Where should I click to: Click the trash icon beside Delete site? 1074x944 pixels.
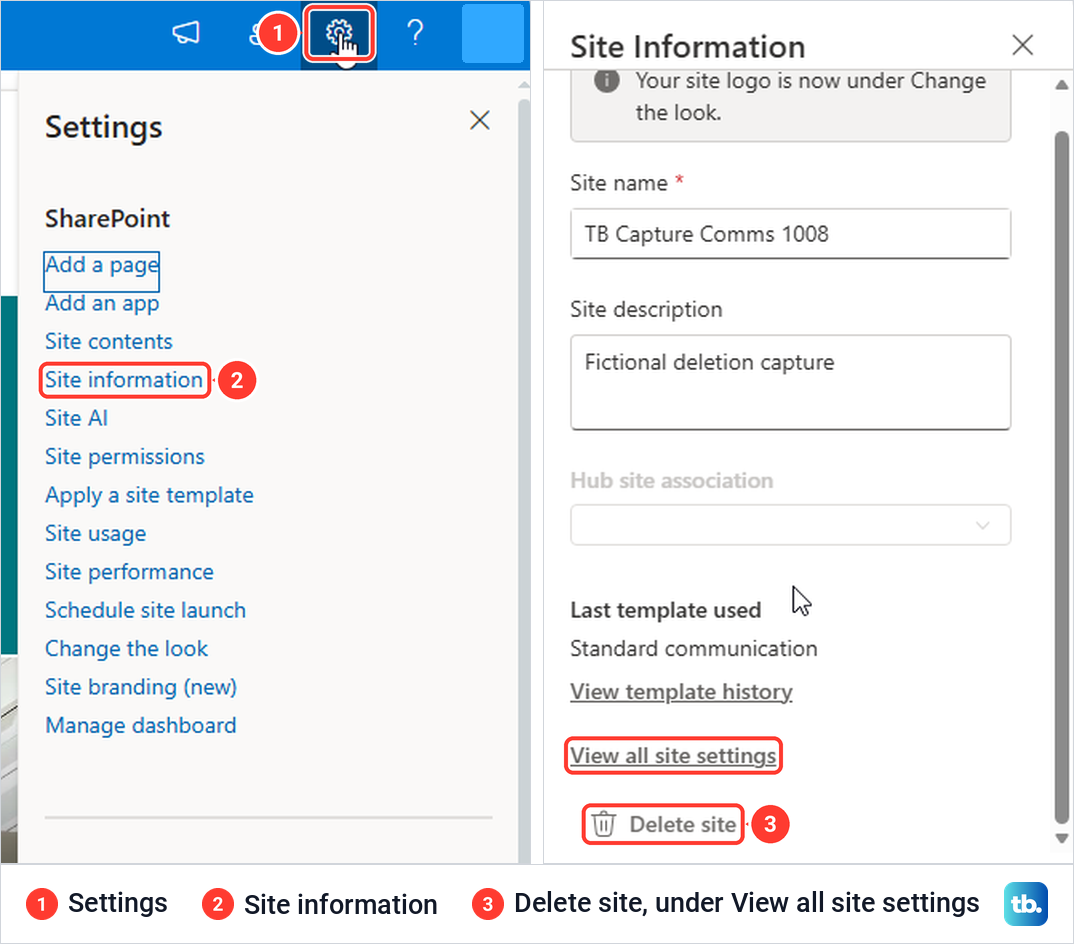603,824
